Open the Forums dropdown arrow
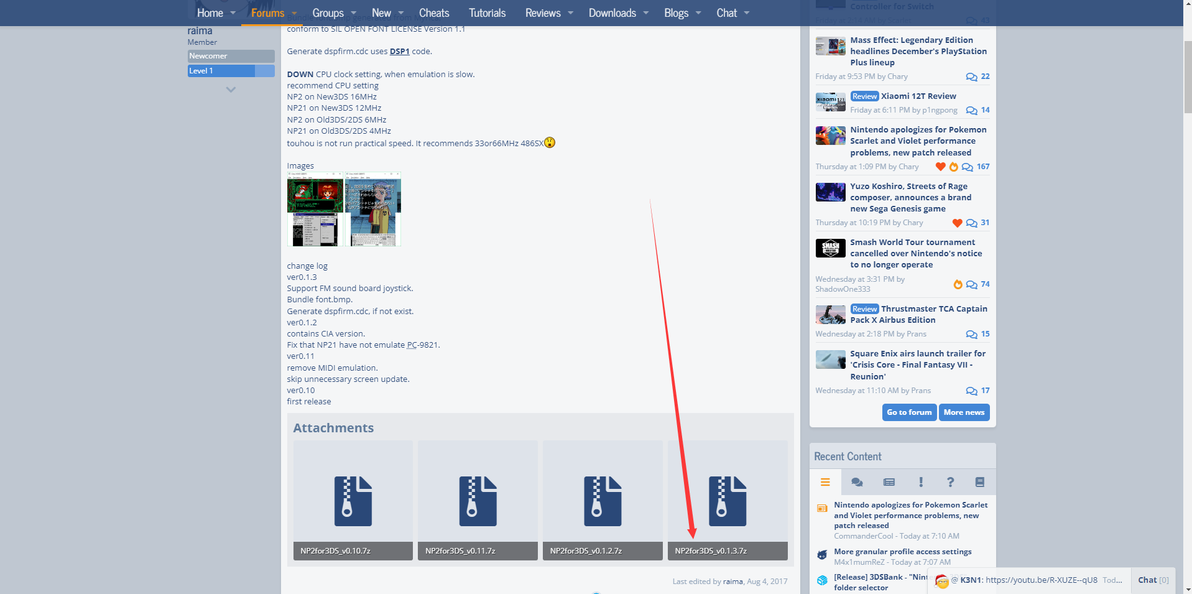 pyautogui.click(x=295, y=13)
